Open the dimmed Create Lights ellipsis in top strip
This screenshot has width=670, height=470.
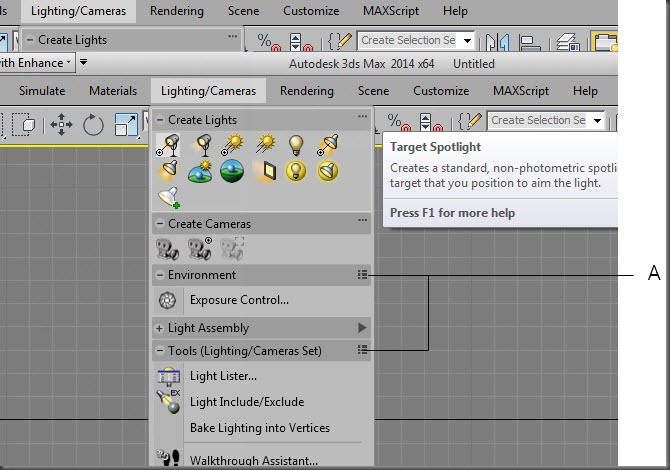click(232, 36)
